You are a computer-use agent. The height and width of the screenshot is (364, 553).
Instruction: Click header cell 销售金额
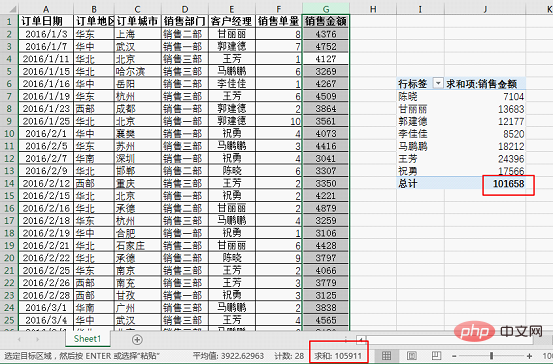click(x=326, y=21)
